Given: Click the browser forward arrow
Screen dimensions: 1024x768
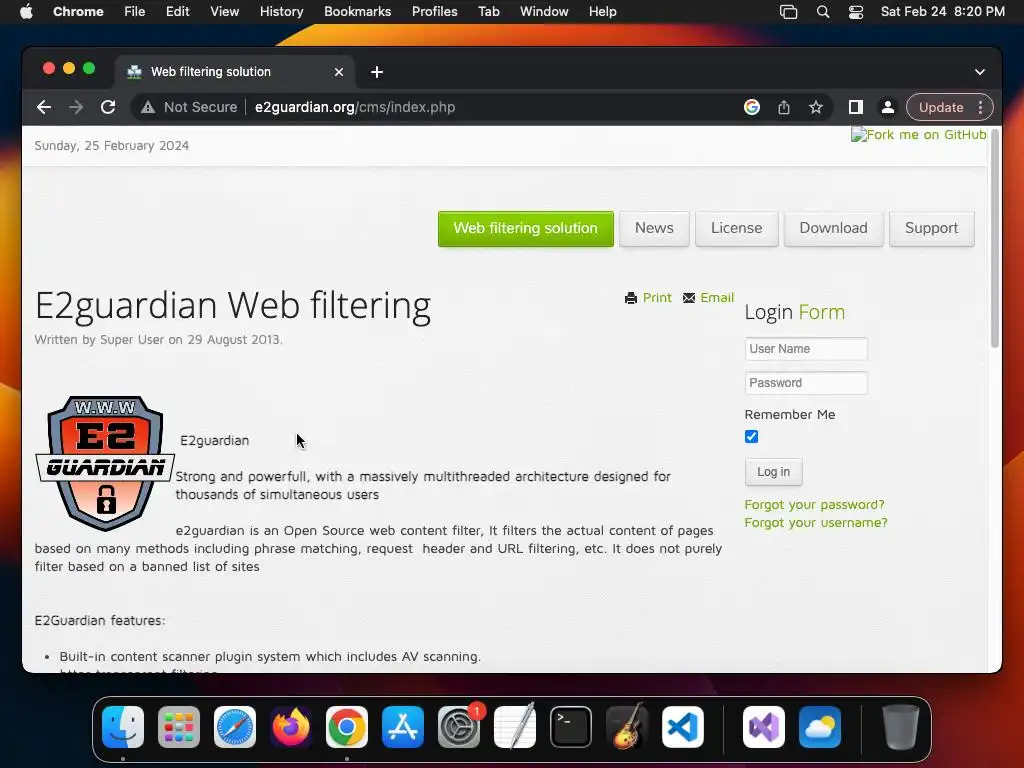Looking at the screenshot, I should click(x=76, y=107).
